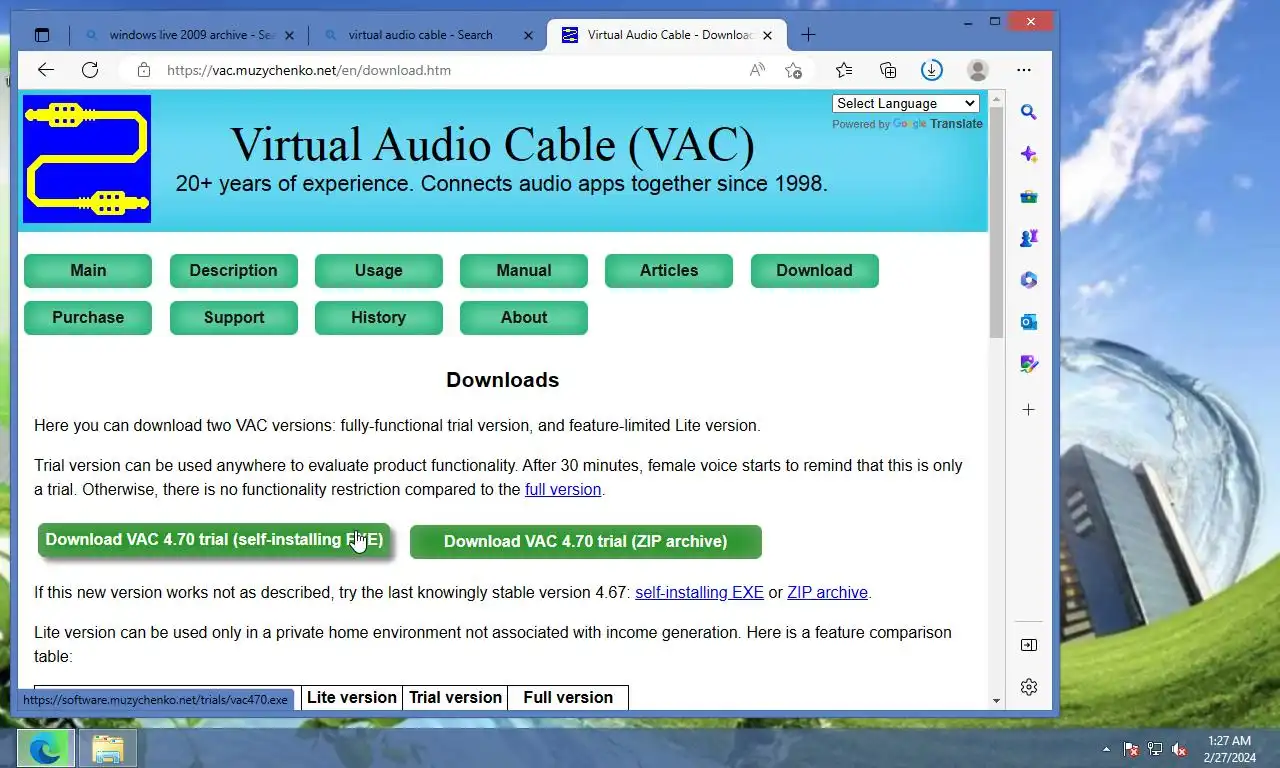Open Edge Settings and more menu

(x=1024, y=70)
